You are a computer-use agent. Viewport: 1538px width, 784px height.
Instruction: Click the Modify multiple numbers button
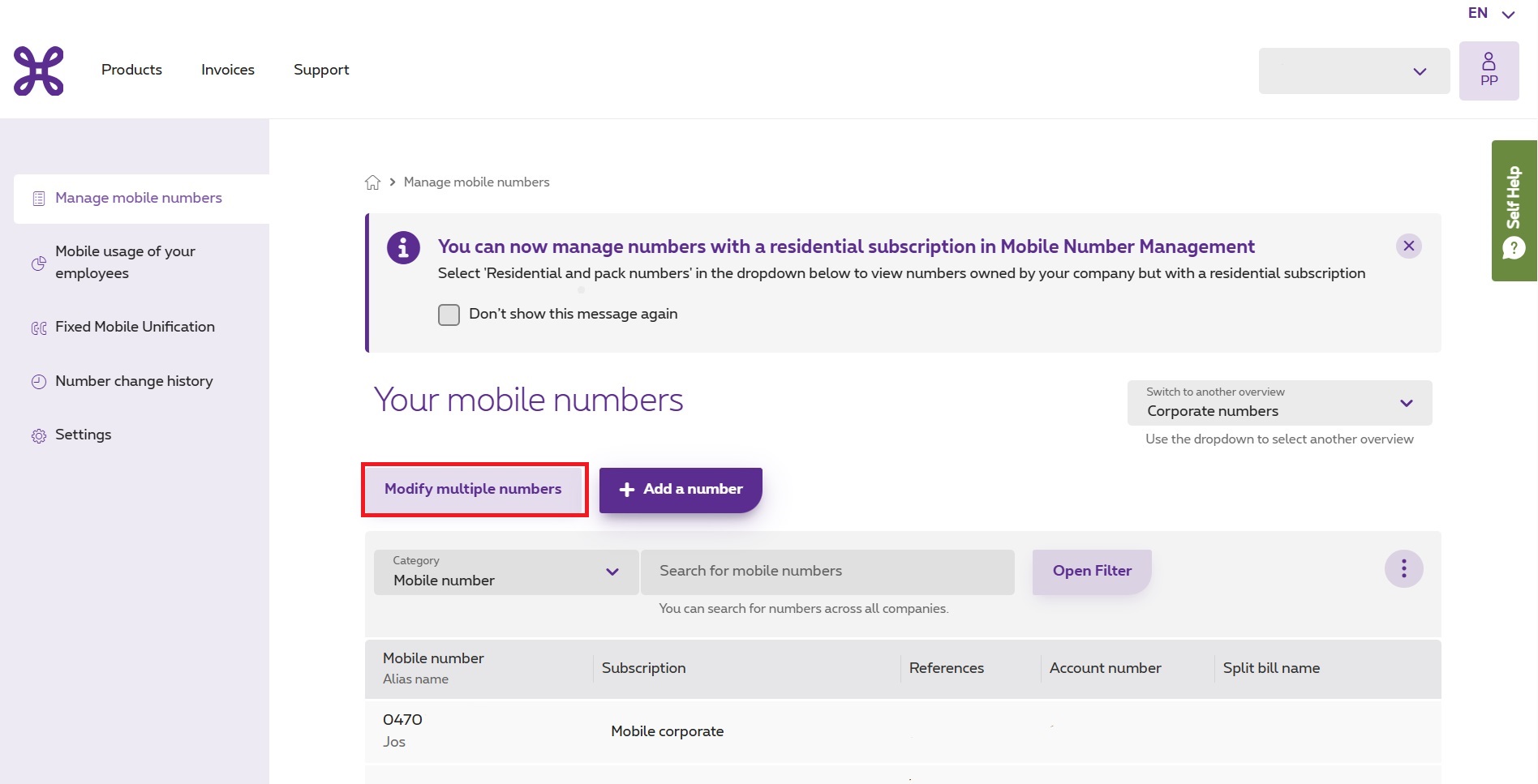474,490
